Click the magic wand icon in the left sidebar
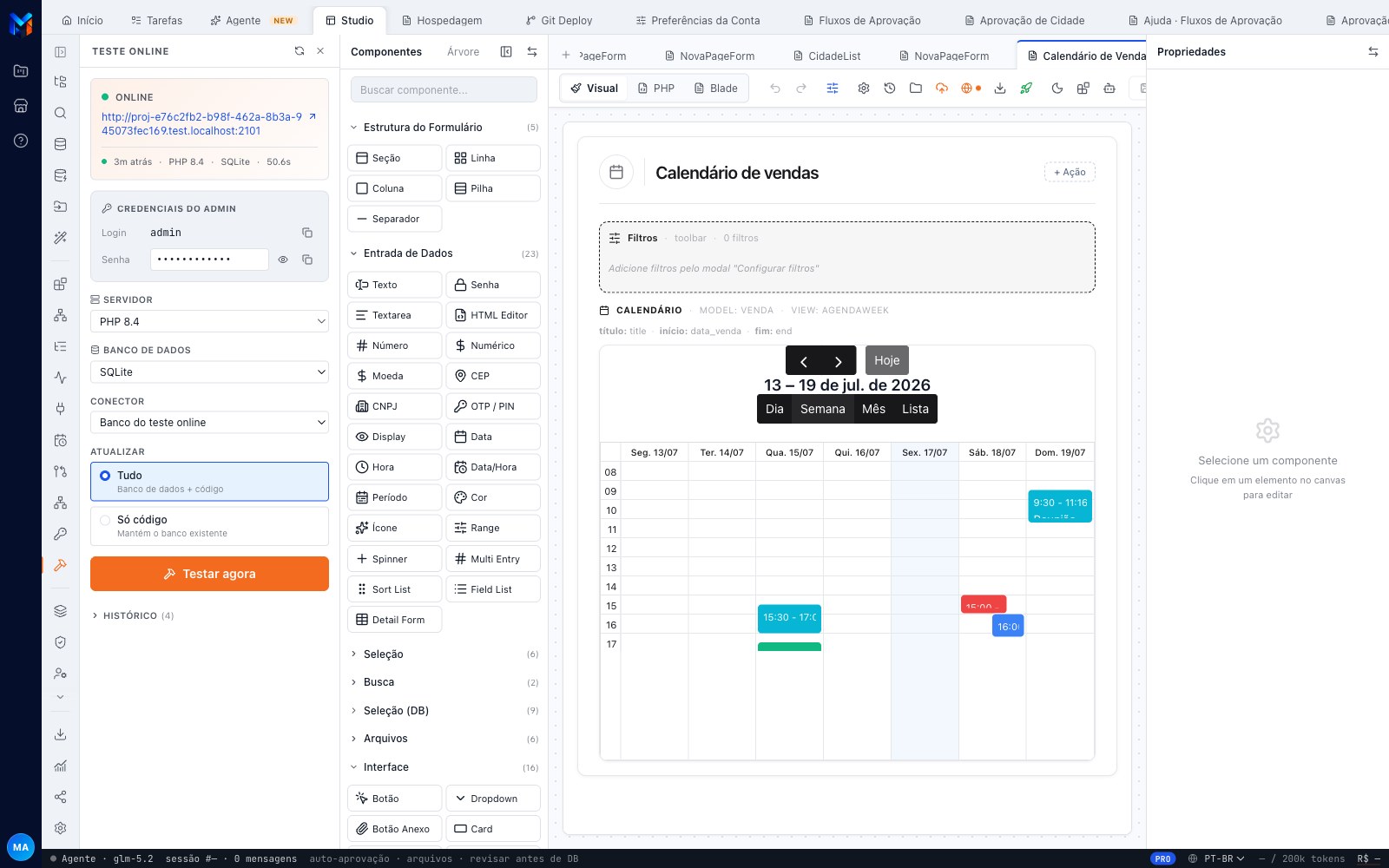The width and height of the screenshot is (1389, 868). [x=60, y=237]
